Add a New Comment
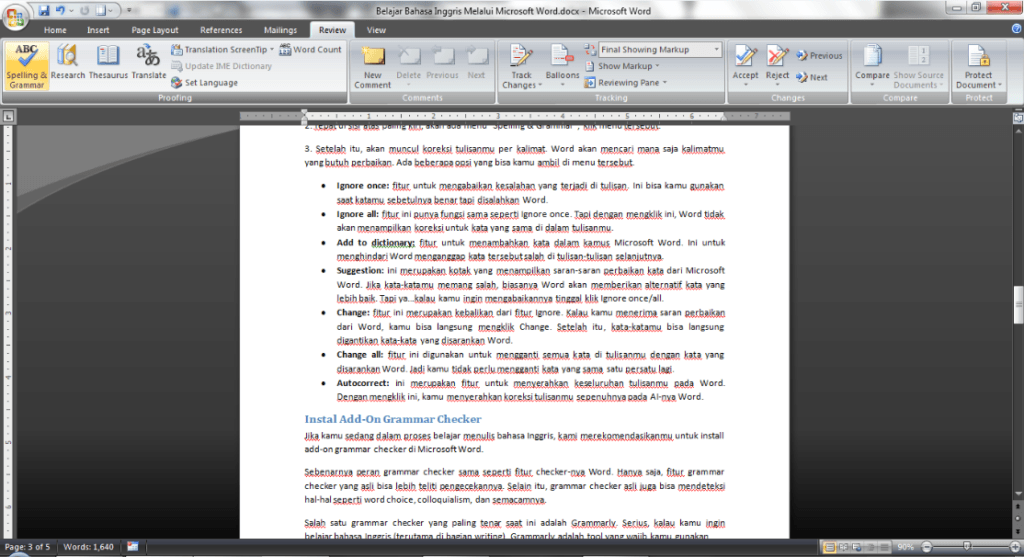This screenshot has width=1024, height=557. (373, 67)
